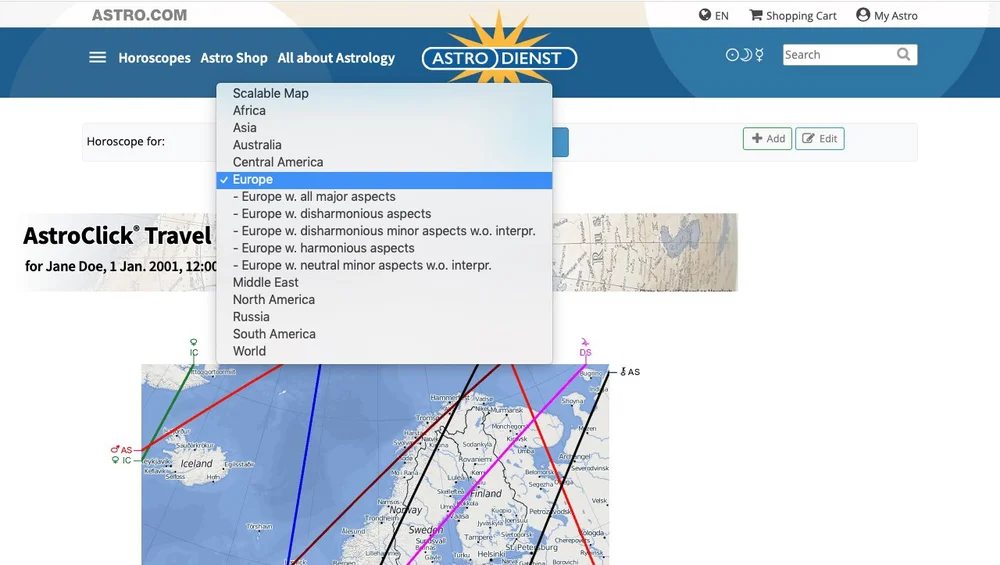The width and height of the screenshot is (1000, 565).
Task: Click the search magnifier icon
Action: (903, 54)
